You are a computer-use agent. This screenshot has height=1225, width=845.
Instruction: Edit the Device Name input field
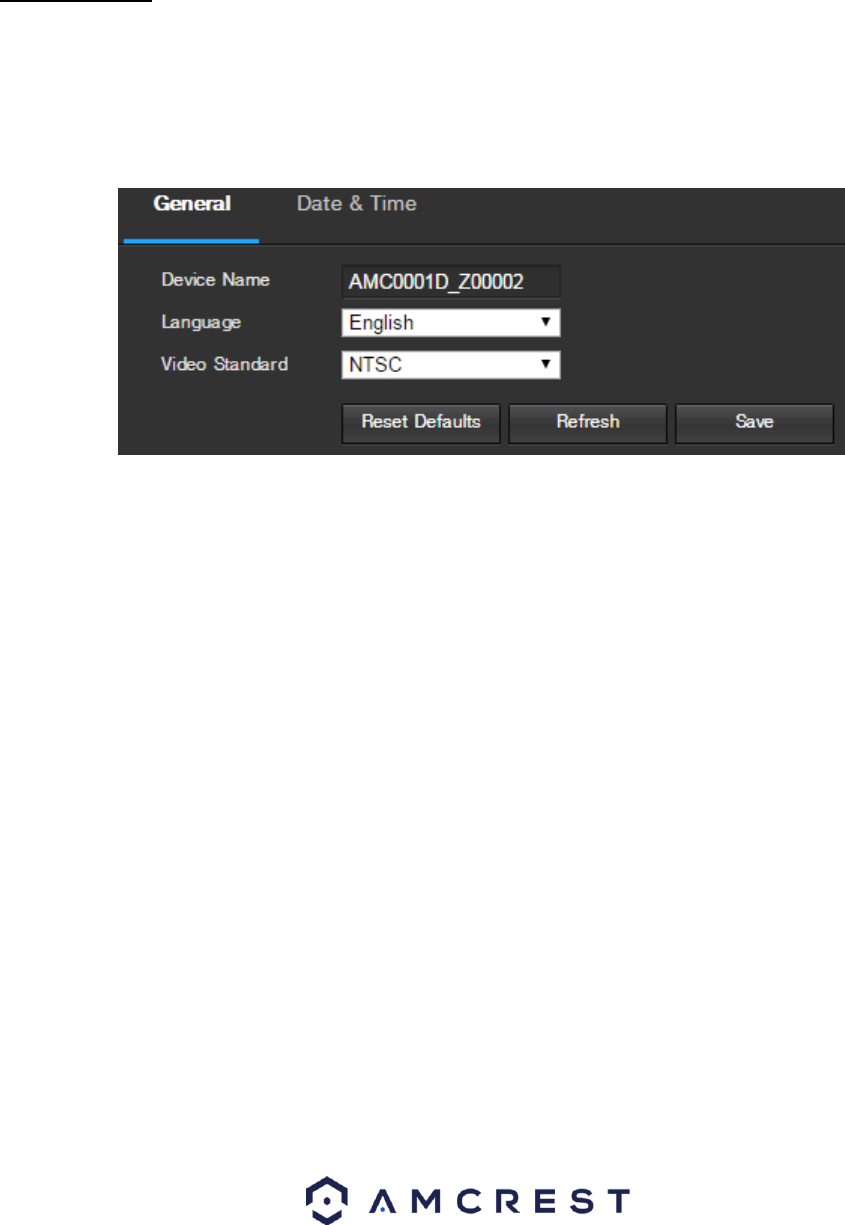[x=451, y=281]
